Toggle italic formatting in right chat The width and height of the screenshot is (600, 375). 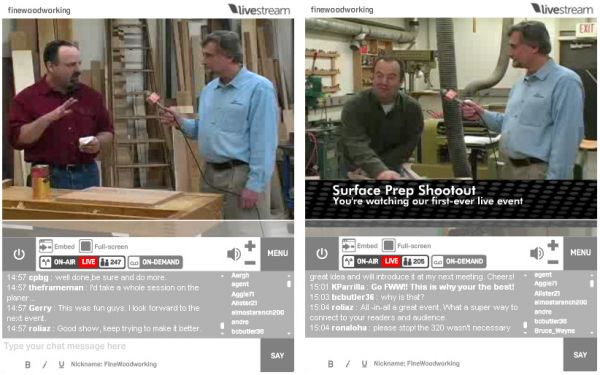point(348,364)
